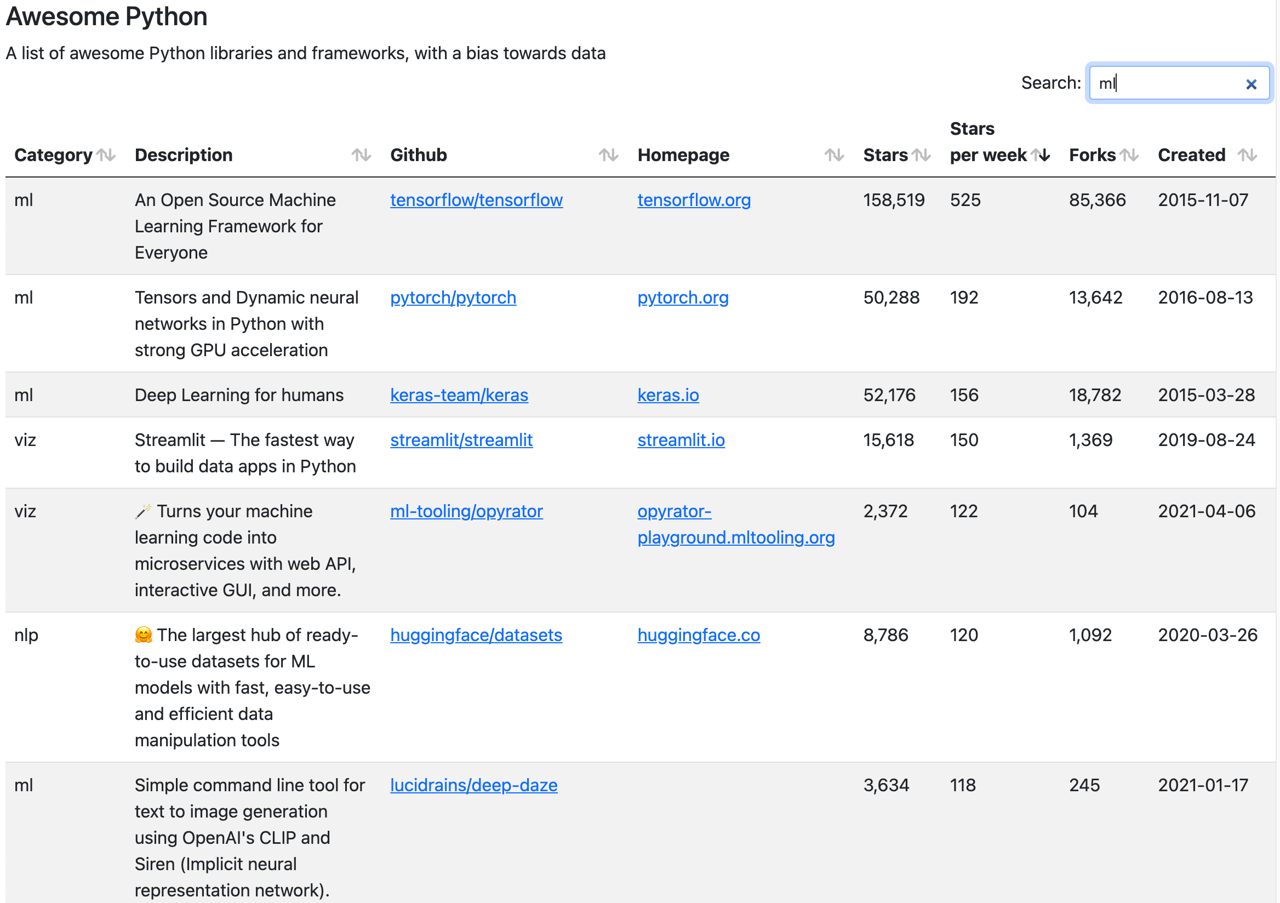Select the 50,288 stars cell
The height and width of the screenshot is (903, 1280).
[891, 298]
